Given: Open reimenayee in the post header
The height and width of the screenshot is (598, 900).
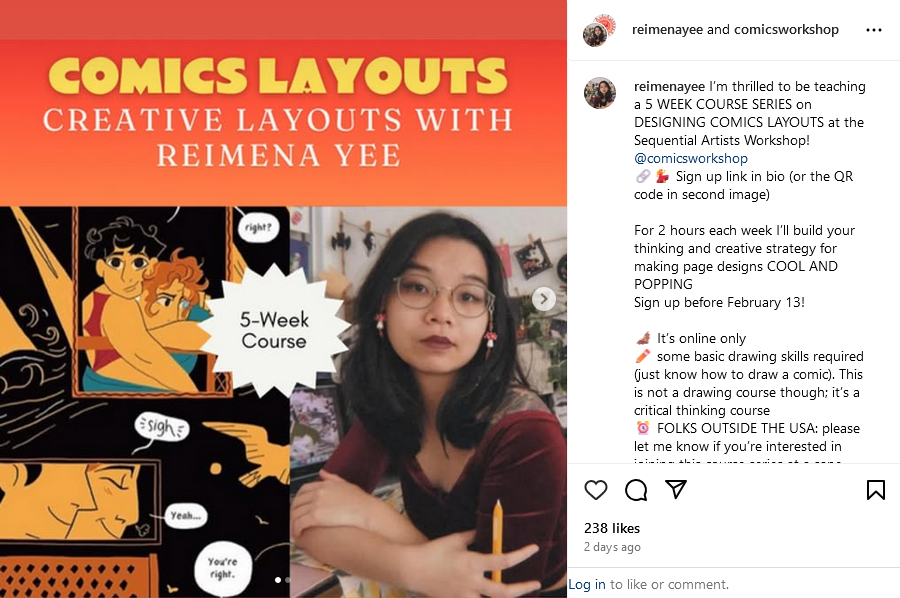Looking at the screenshot, I should click(x=668, y=29).
